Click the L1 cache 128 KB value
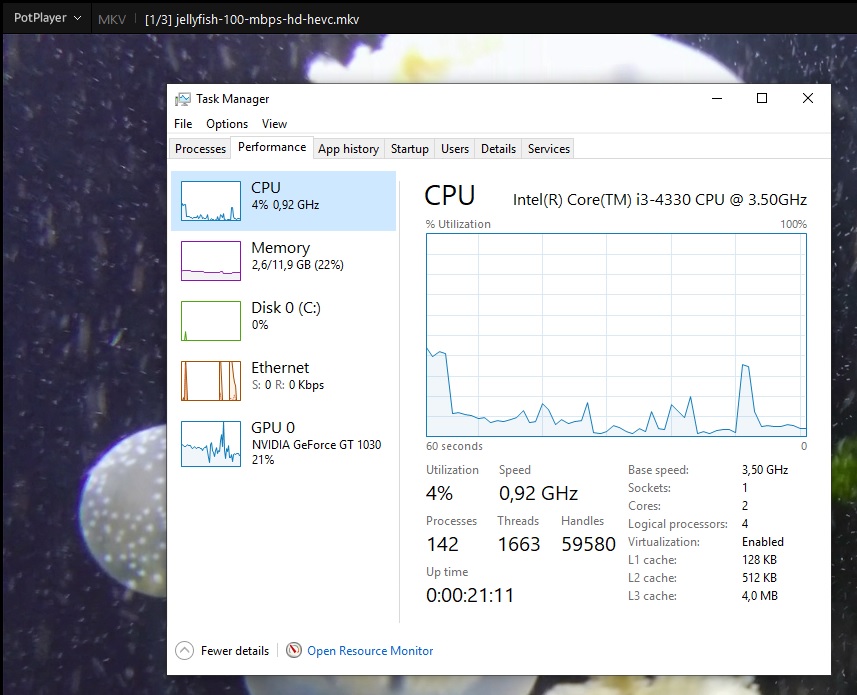The height and width of the screenshot is (695, 857). (x=759, y=560)
